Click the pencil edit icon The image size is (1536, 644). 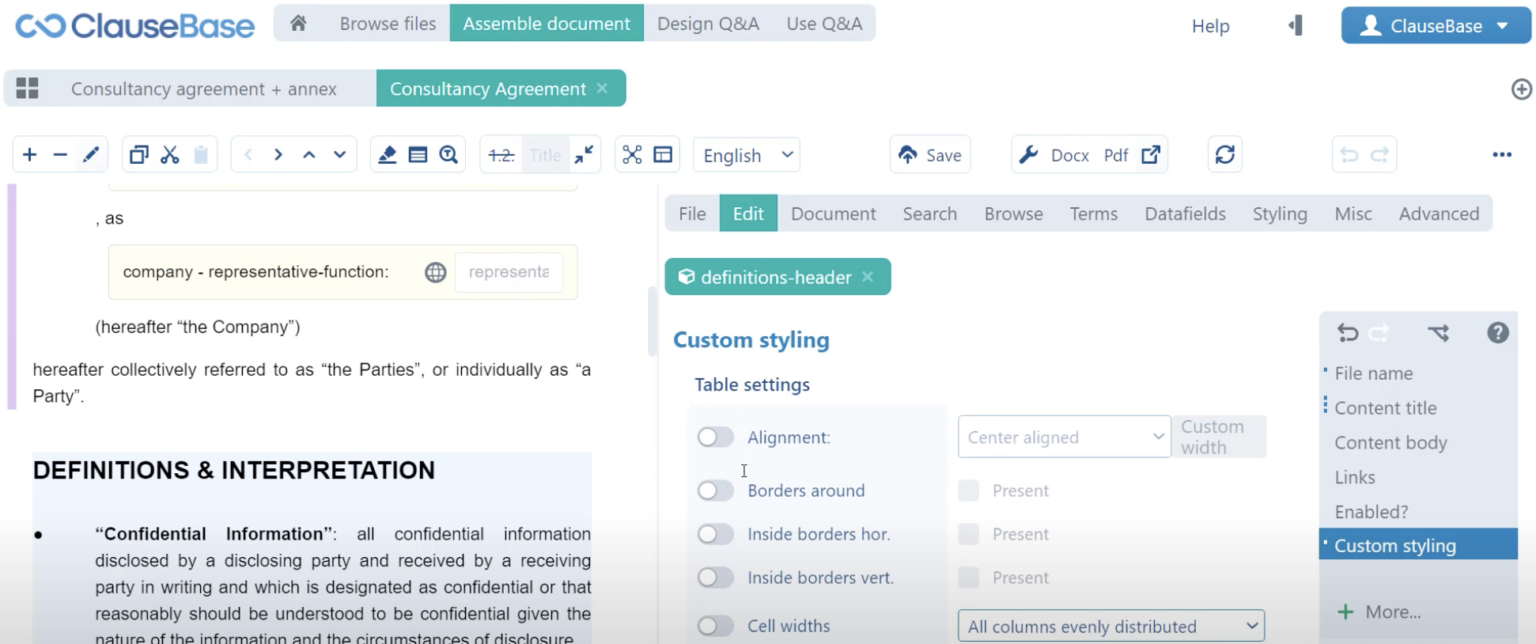(x=91, y=155)
